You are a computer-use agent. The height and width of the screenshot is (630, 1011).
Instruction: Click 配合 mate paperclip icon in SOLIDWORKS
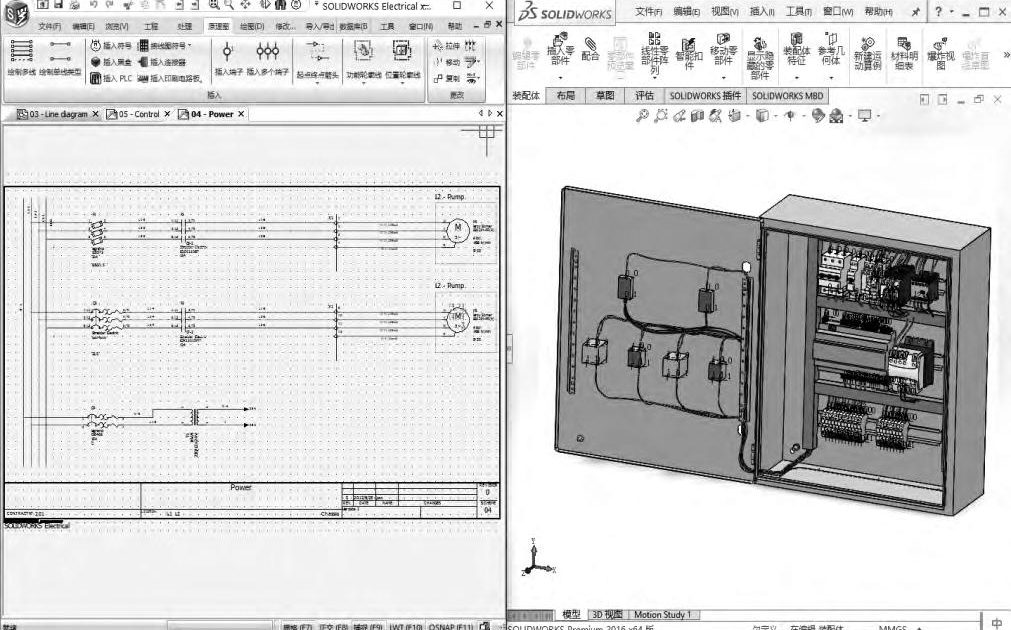coord(590,50)
